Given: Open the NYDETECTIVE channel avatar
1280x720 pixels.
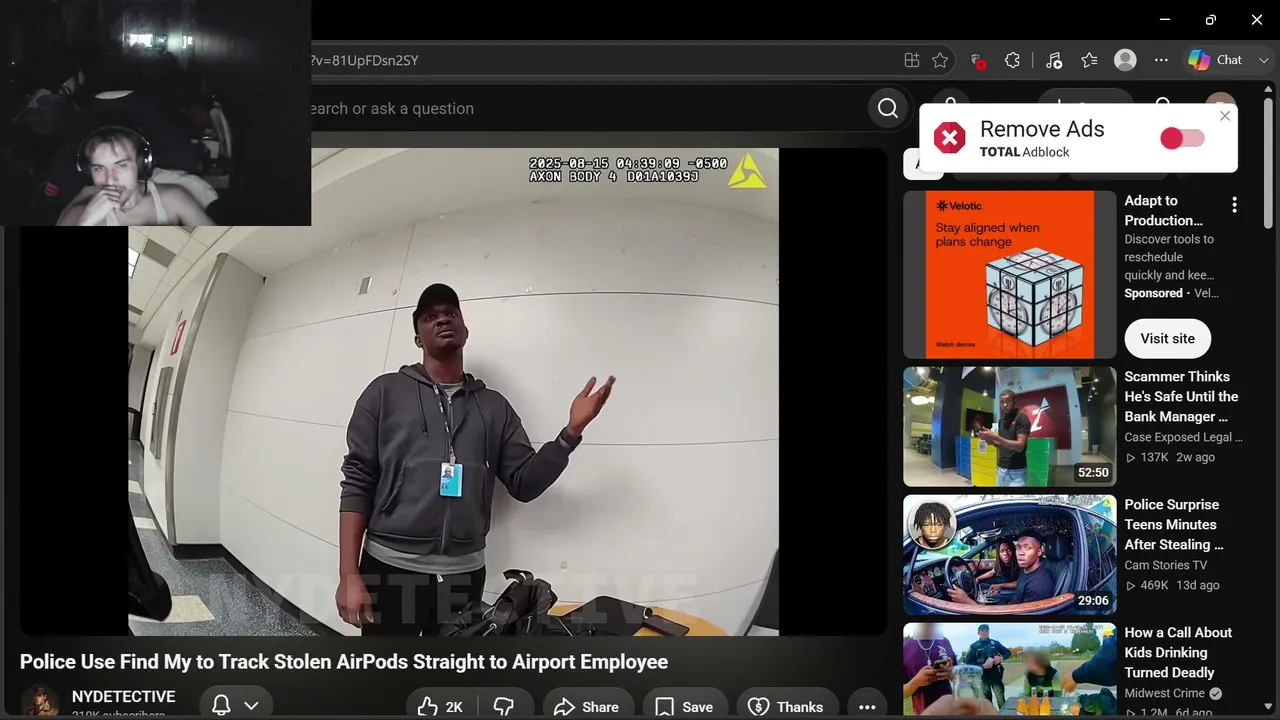Looking at the screenshot, I should tap(40, 703).
